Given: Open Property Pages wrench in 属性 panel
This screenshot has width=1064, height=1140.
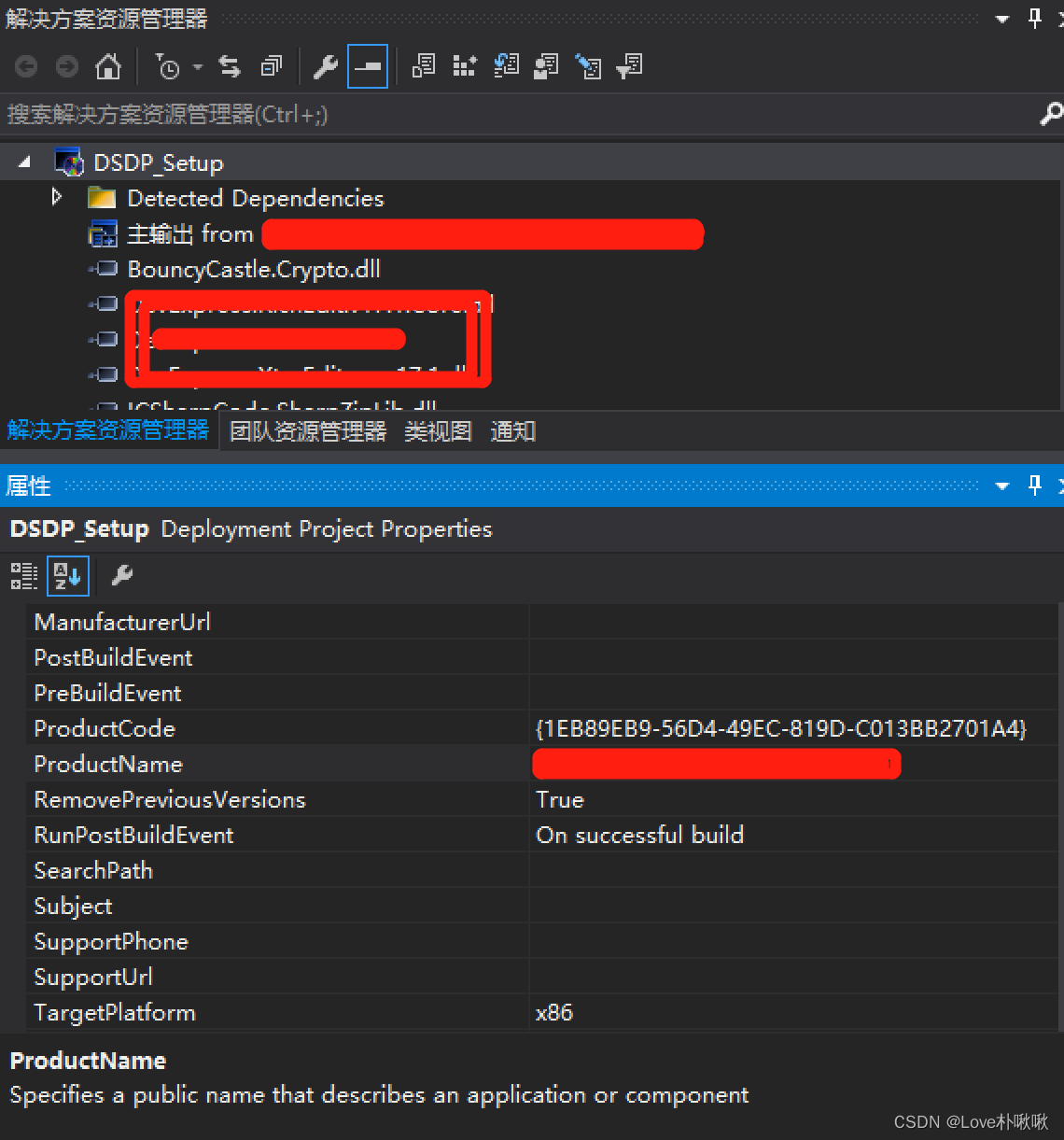Looking at the screenshot, I should (x=122, y=576).
